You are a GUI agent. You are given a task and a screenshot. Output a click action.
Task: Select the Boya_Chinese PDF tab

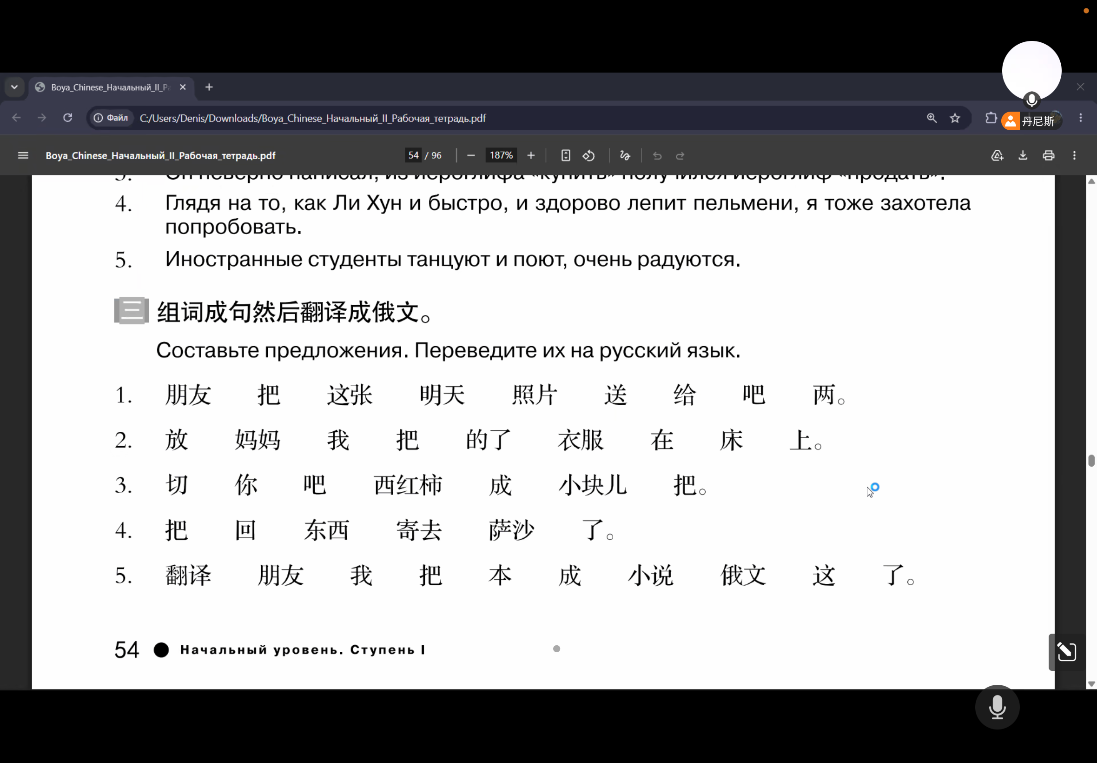(111, 87)
